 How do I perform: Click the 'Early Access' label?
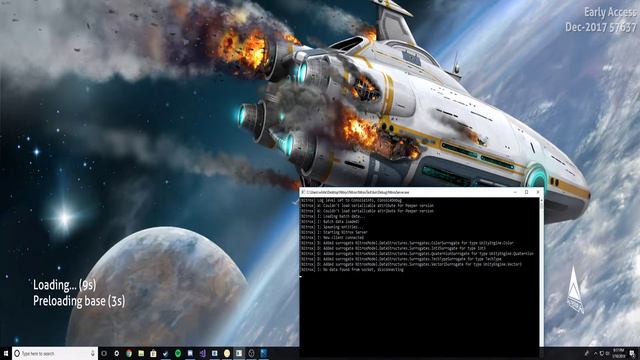[x=610, y=12]
